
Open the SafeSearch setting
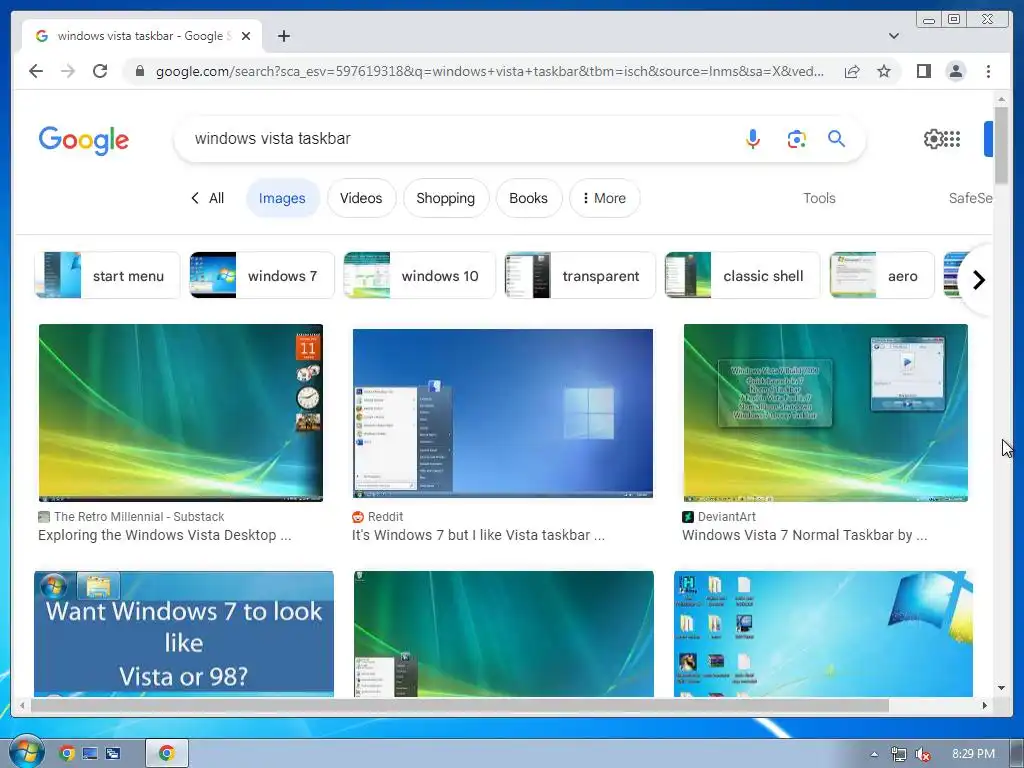pos(970,198)
